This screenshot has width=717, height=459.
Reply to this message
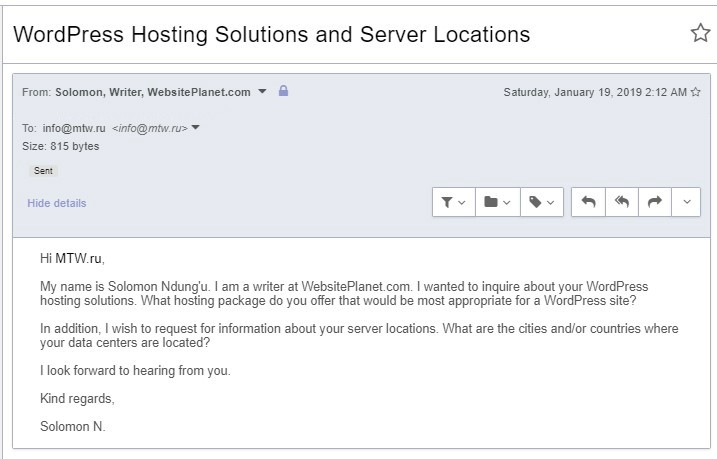[x=589, y=202]
